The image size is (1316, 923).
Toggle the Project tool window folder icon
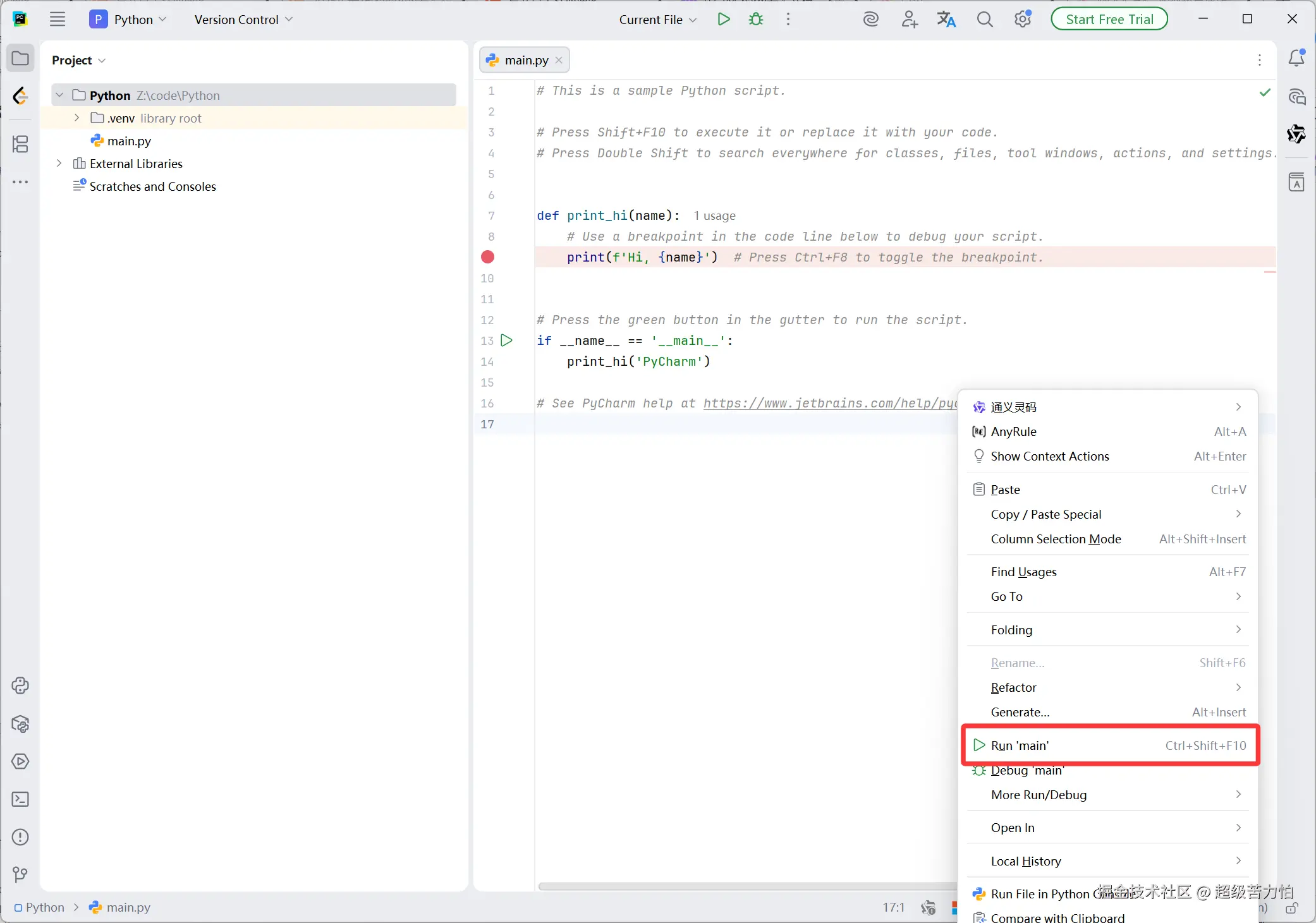click(x=20, y=59)
